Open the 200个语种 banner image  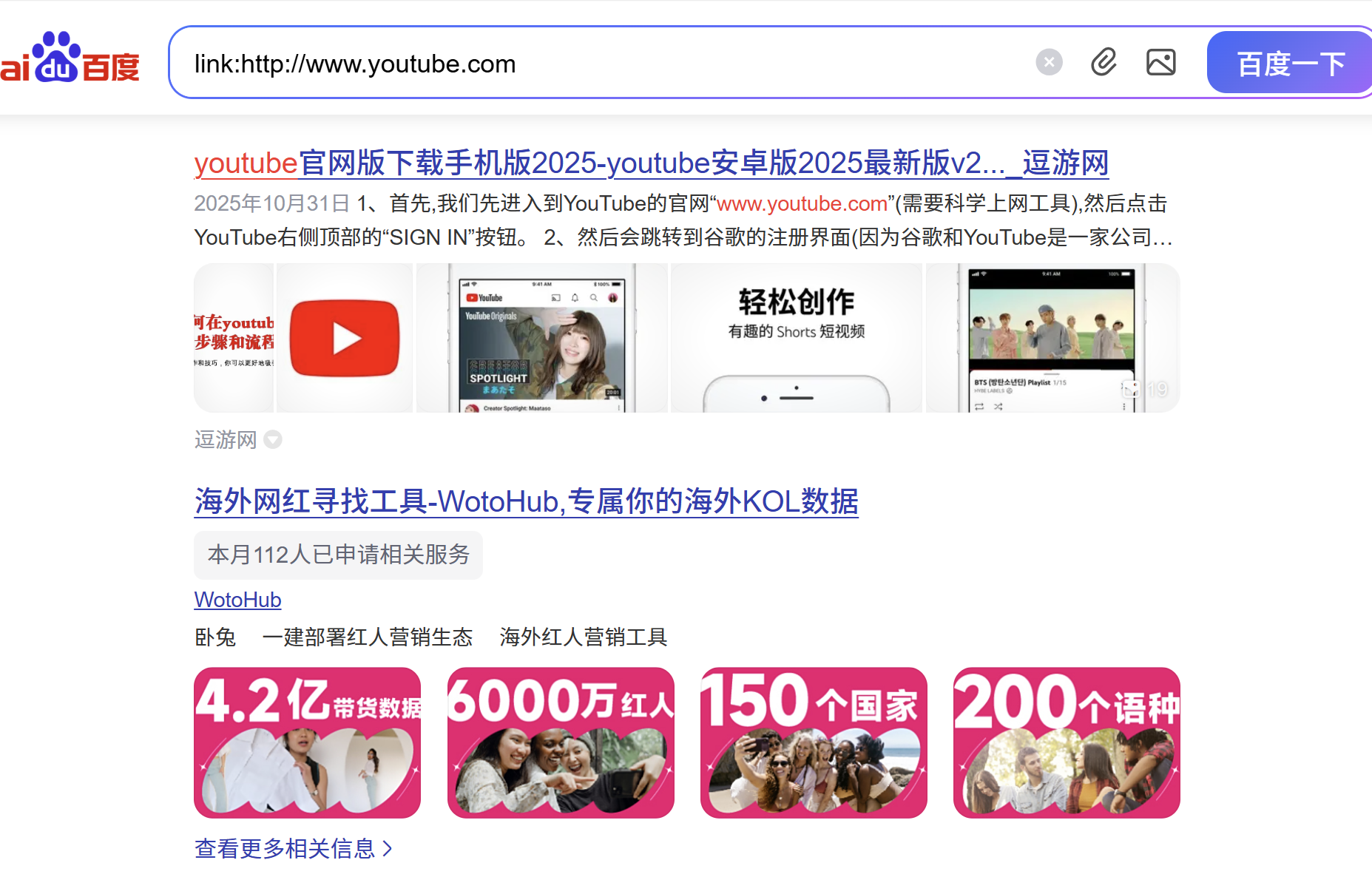point(1067,742)
